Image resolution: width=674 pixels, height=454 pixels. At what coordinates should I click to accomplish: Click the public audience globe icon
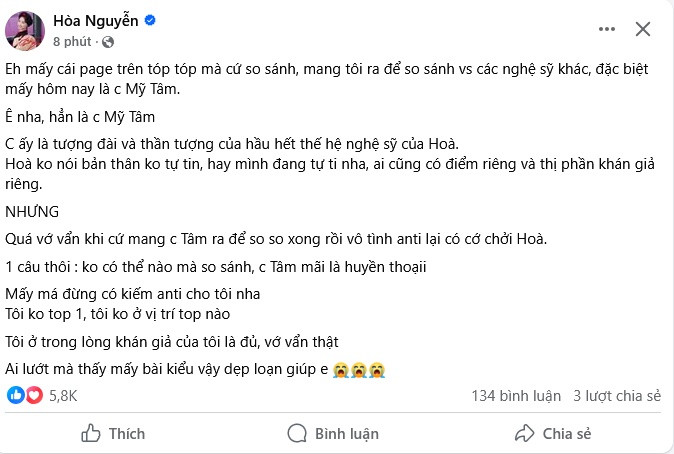click(103, 42)
